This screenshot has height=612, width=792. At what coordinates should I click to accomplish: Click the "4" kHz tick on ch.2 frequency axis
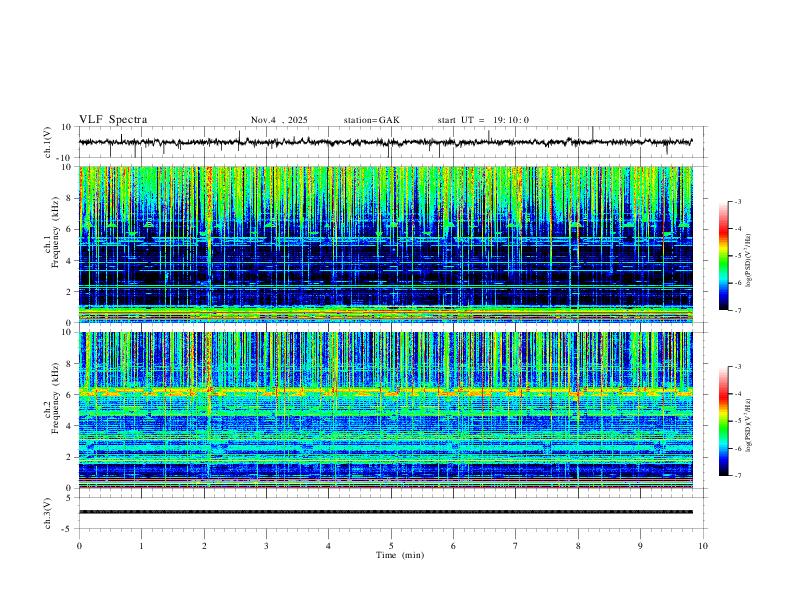click(x=70, y=426)
